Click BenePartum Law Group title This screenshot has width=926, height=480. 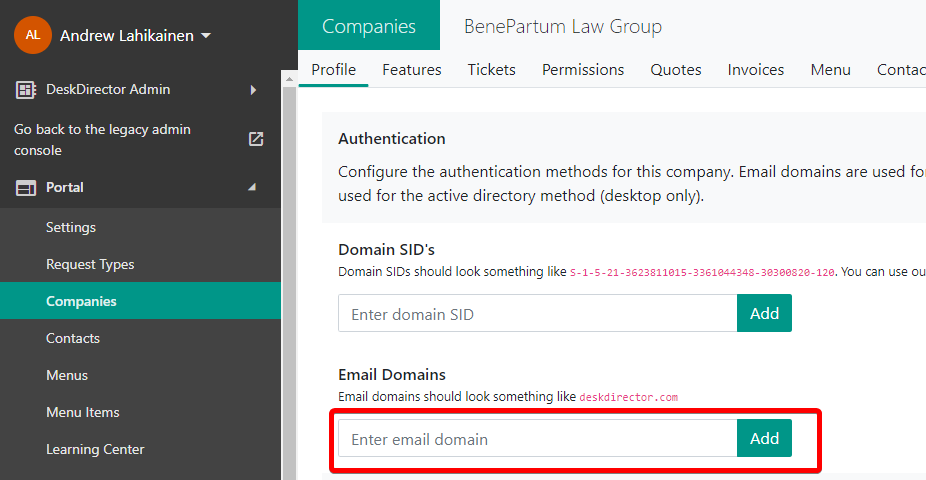click(563, 27)
